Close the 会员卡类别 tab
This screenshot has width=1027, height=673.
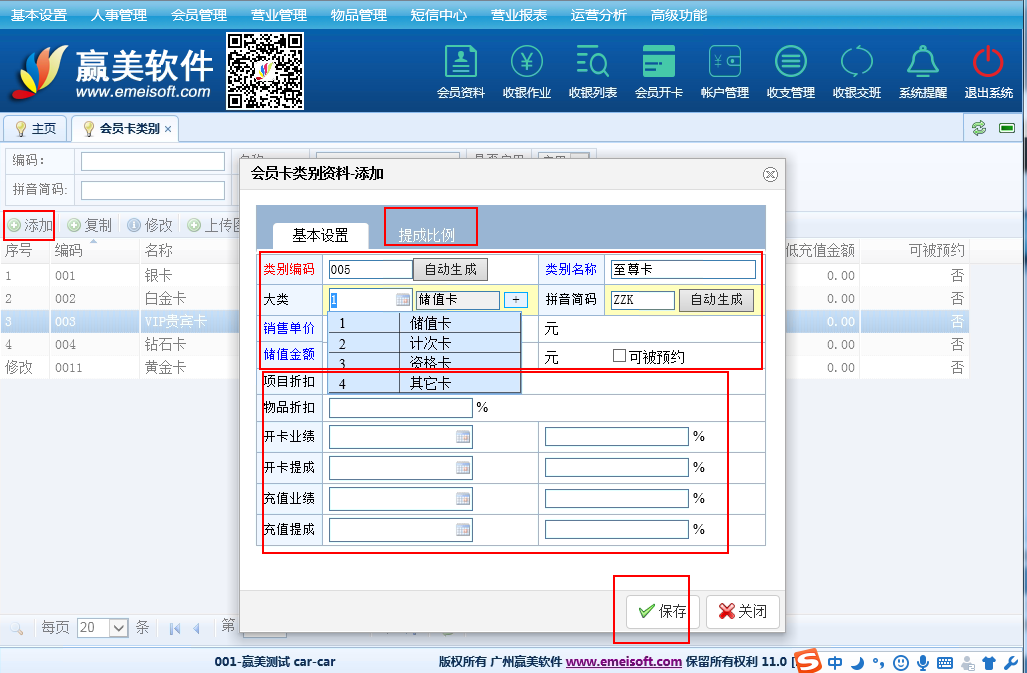[168, 129]
